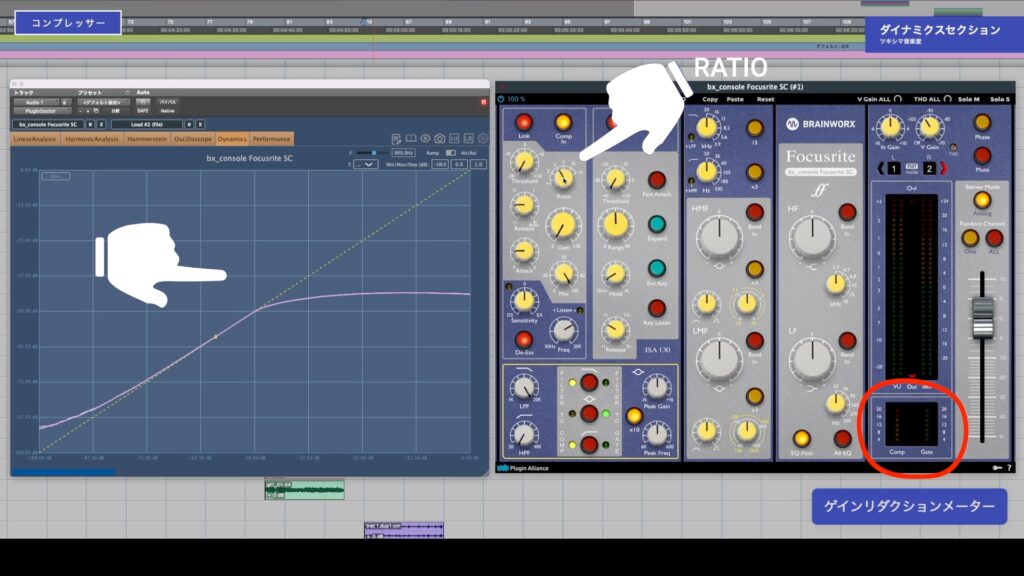Click the compressor Ratio knob

(x=563, y=178)
